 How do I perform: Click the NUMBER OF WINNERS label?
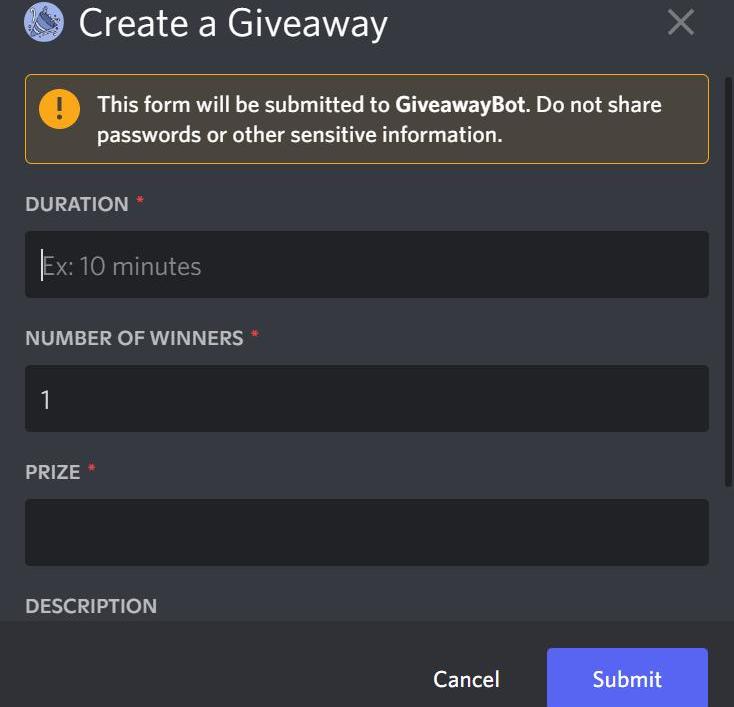coord(134,338)
